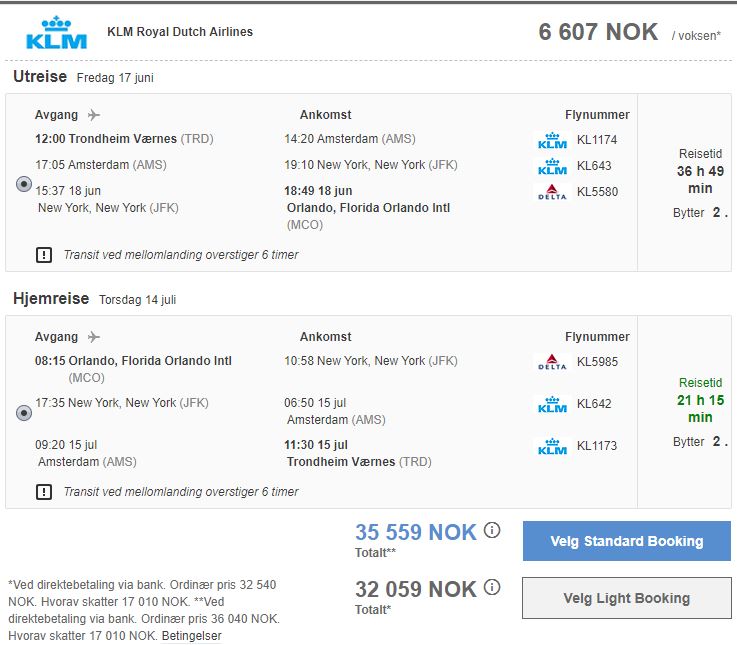Click the Utreise heading
Screen dimensions: 737x645
[x=40, y=76]
